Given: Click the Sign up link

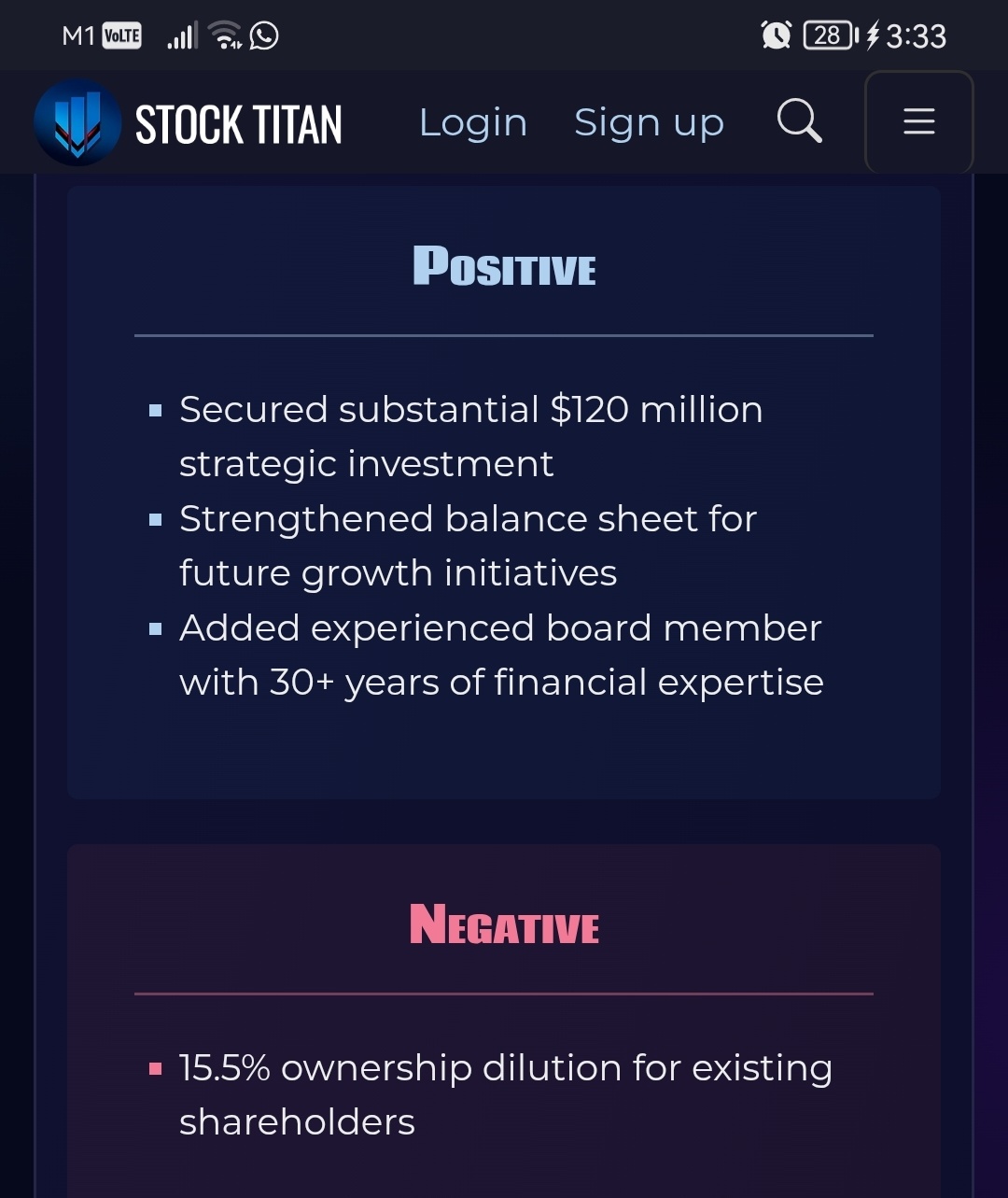Looking at the screenshot, I should click(649, 123).
